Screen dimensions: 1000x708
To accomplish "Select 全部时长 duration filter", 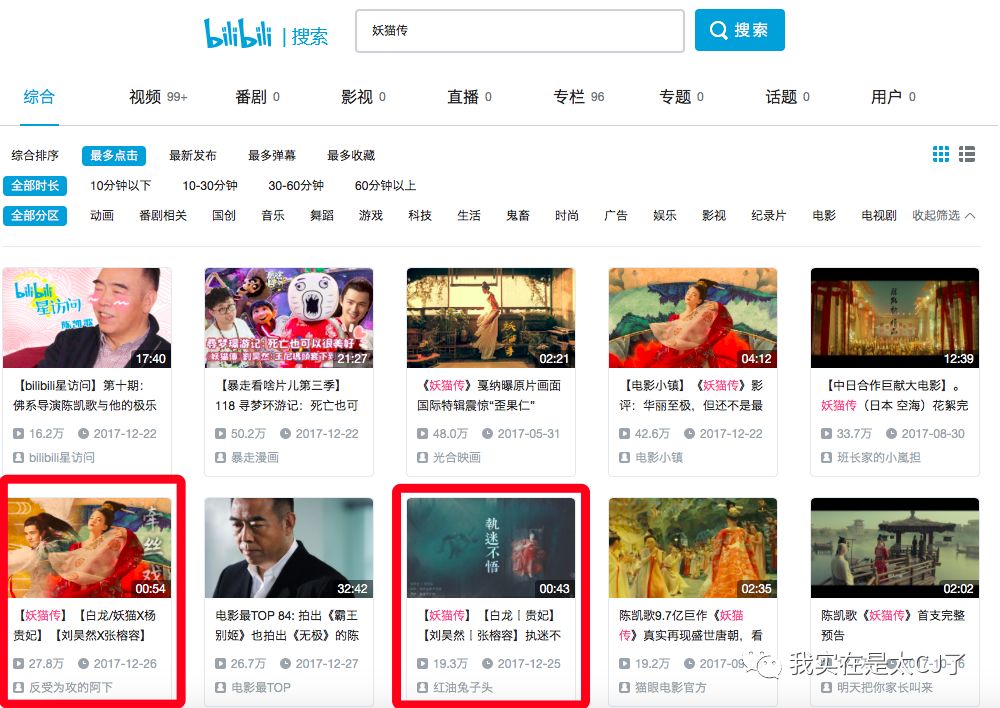I will tap(35, 186).
